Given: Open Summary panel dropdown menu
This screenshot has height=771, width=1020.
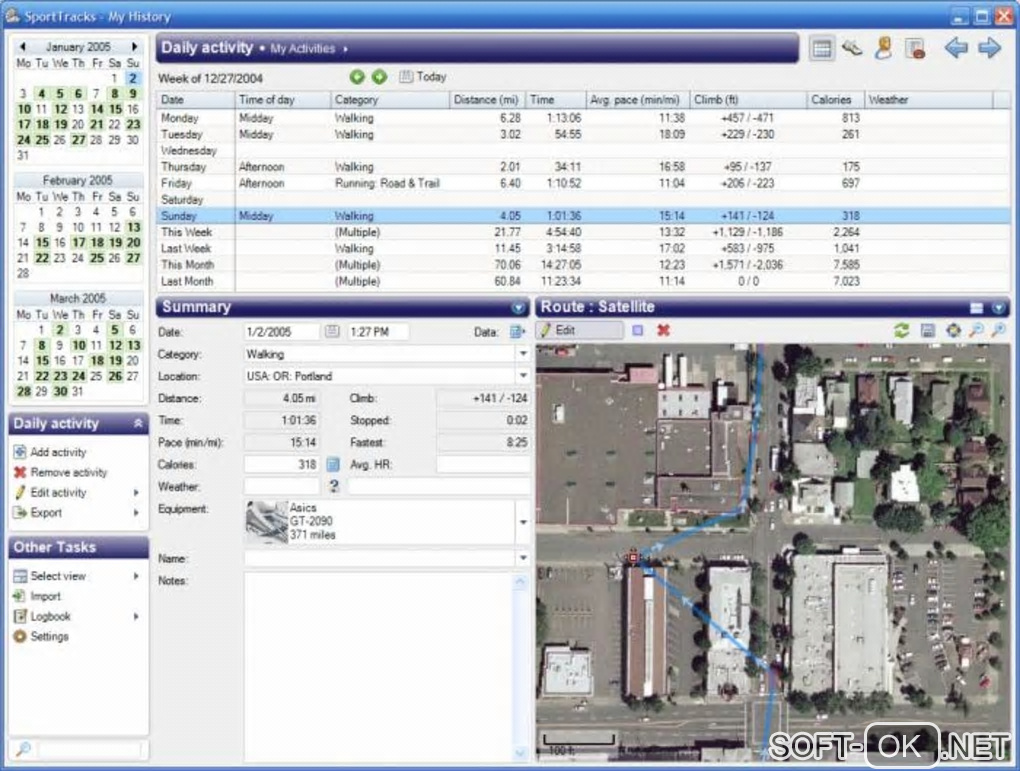Looking at the screenshot, I should [x=518, y=308].
